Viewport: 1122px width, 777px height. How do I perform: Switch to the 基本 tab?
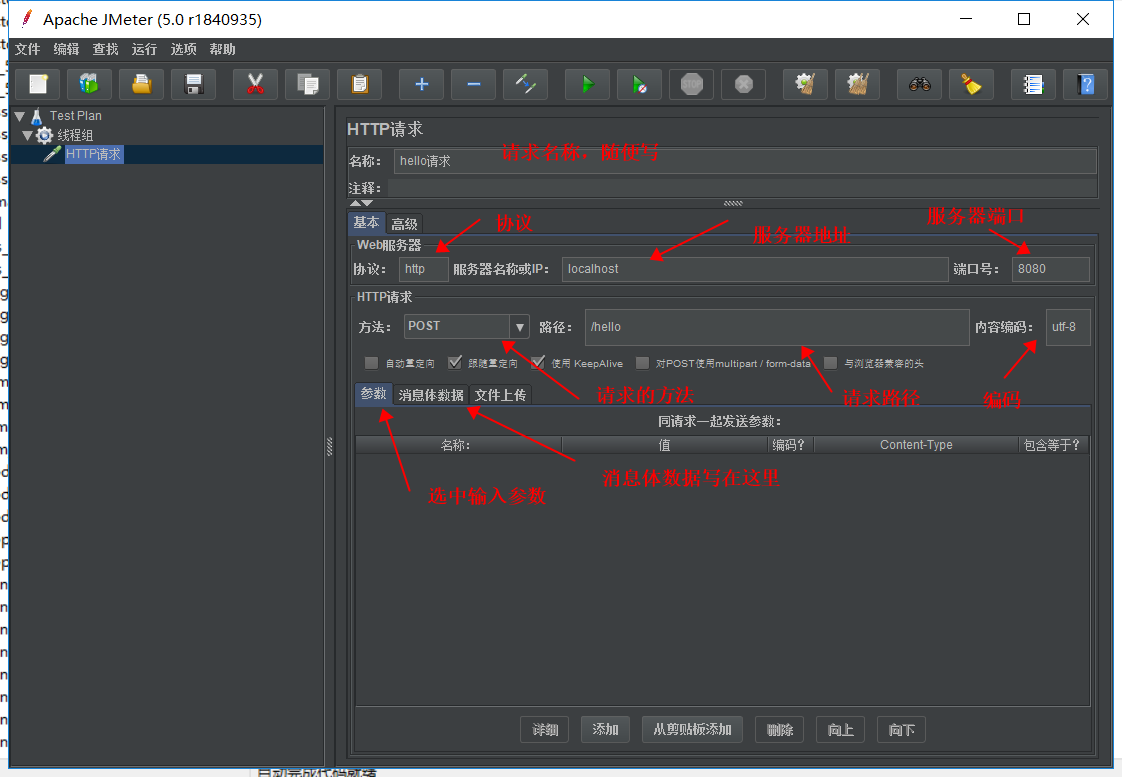(x=366, y=223)
